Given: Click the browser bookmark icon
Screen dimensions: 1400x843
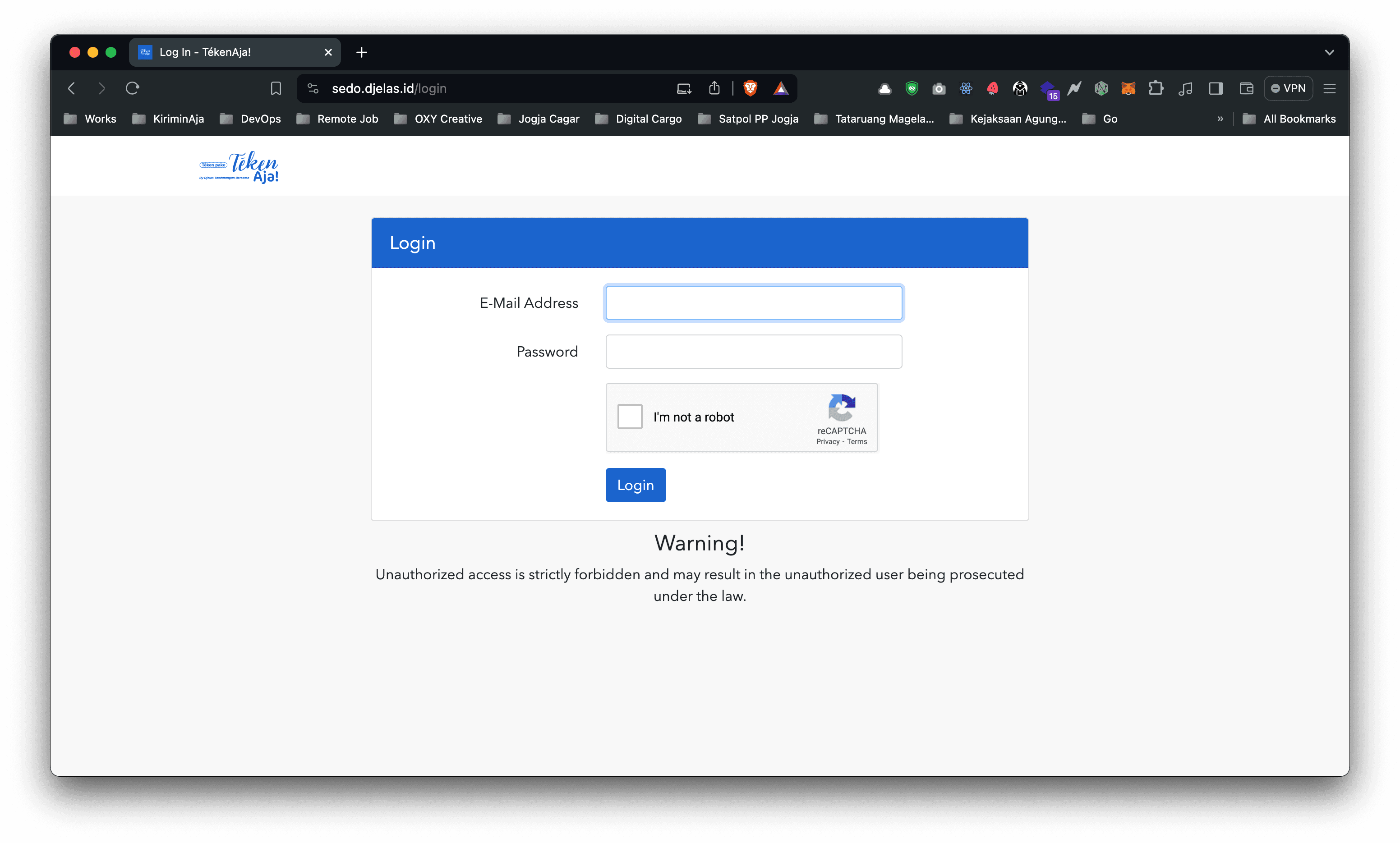Looking at the screenshot, I should click(276, 88).
